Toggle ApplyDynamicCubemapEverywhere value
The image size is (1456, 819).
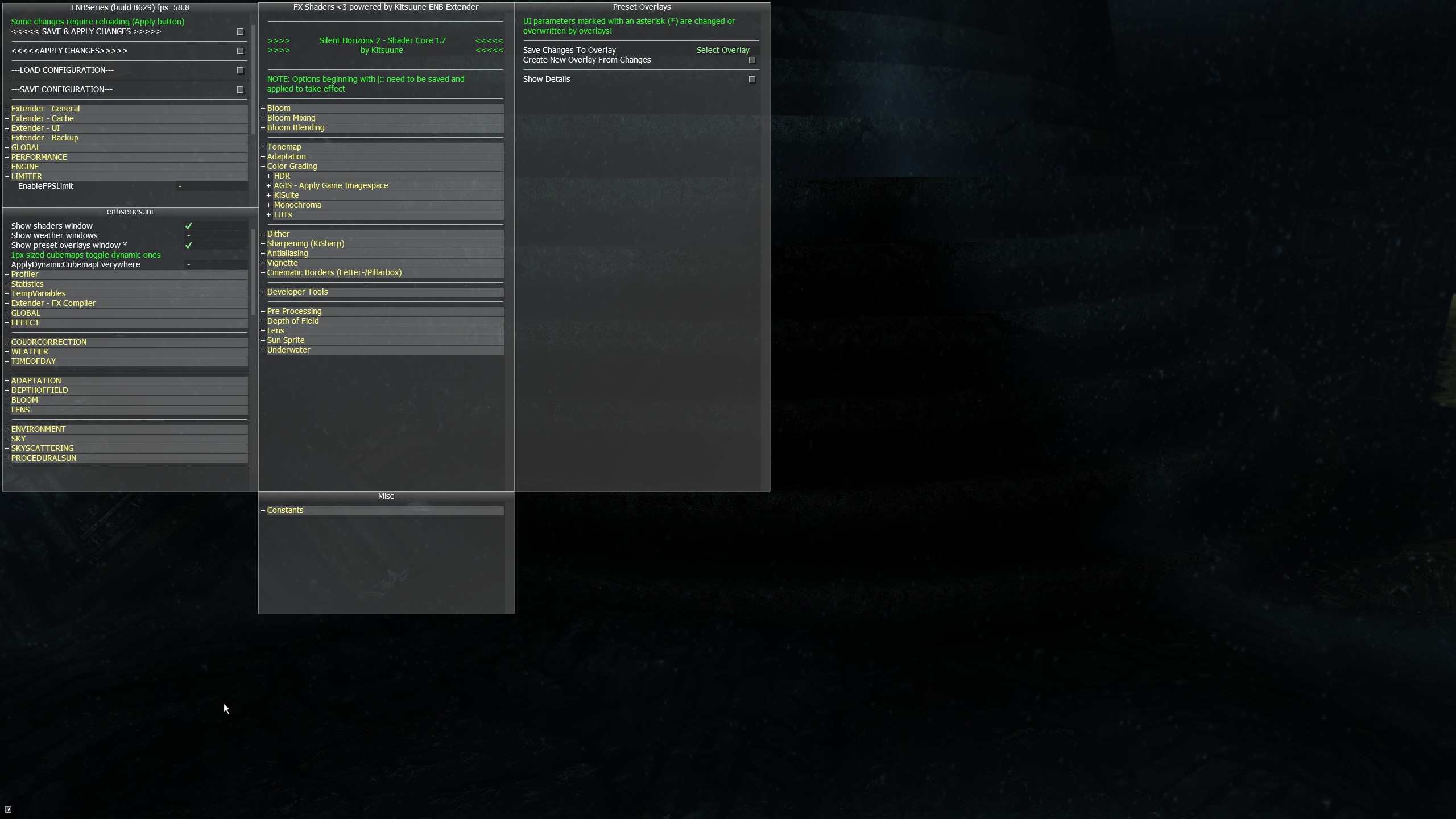188,265
